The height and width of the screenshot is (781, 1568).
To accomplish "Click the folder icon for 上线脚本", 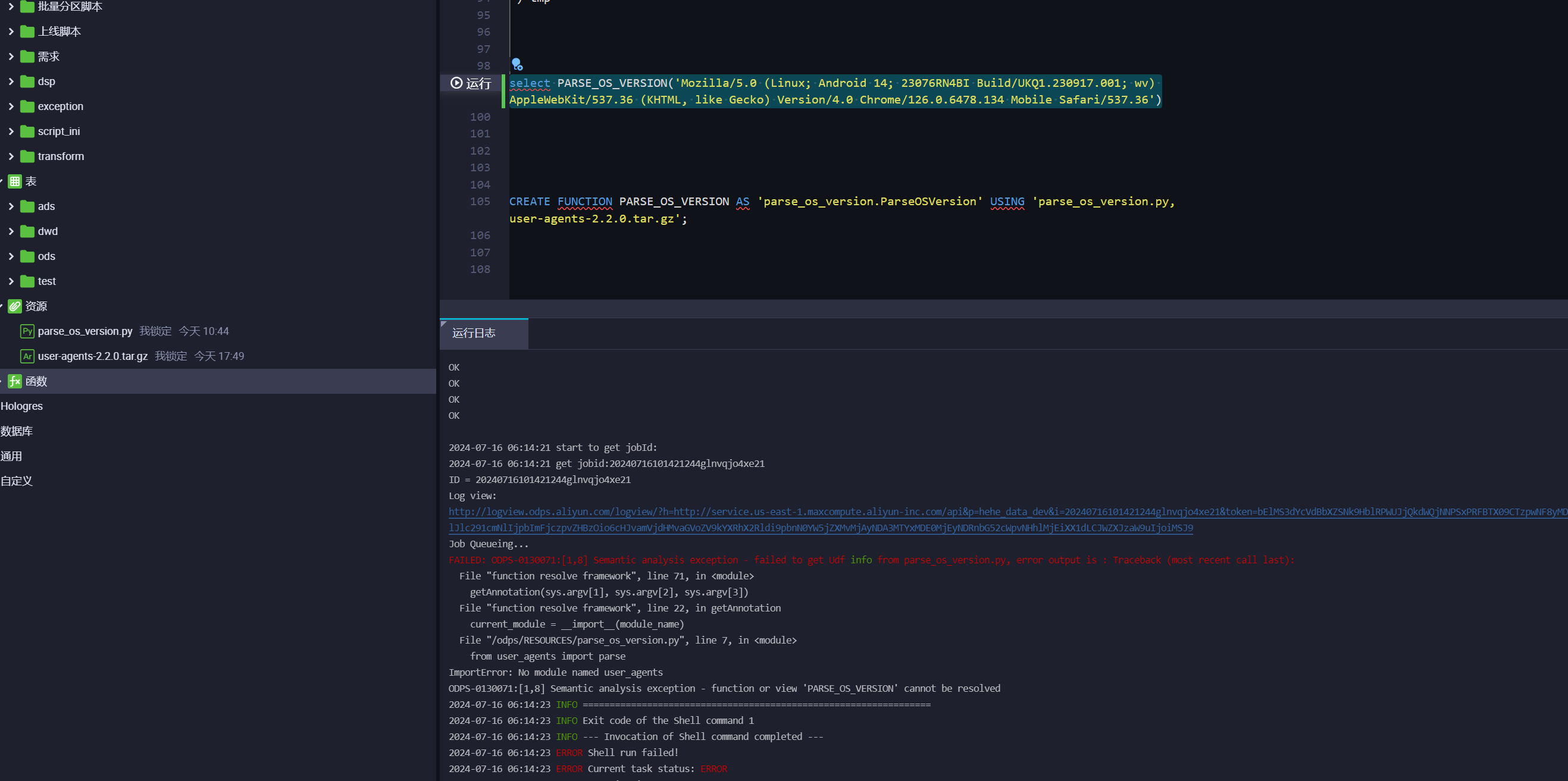I will (x=27, y=32).
